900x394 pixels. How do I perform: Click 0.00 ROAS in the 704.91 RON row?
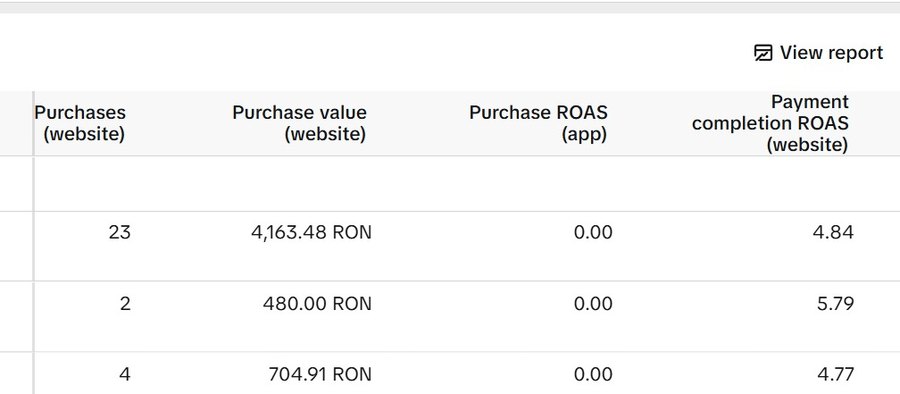[593, 374]
